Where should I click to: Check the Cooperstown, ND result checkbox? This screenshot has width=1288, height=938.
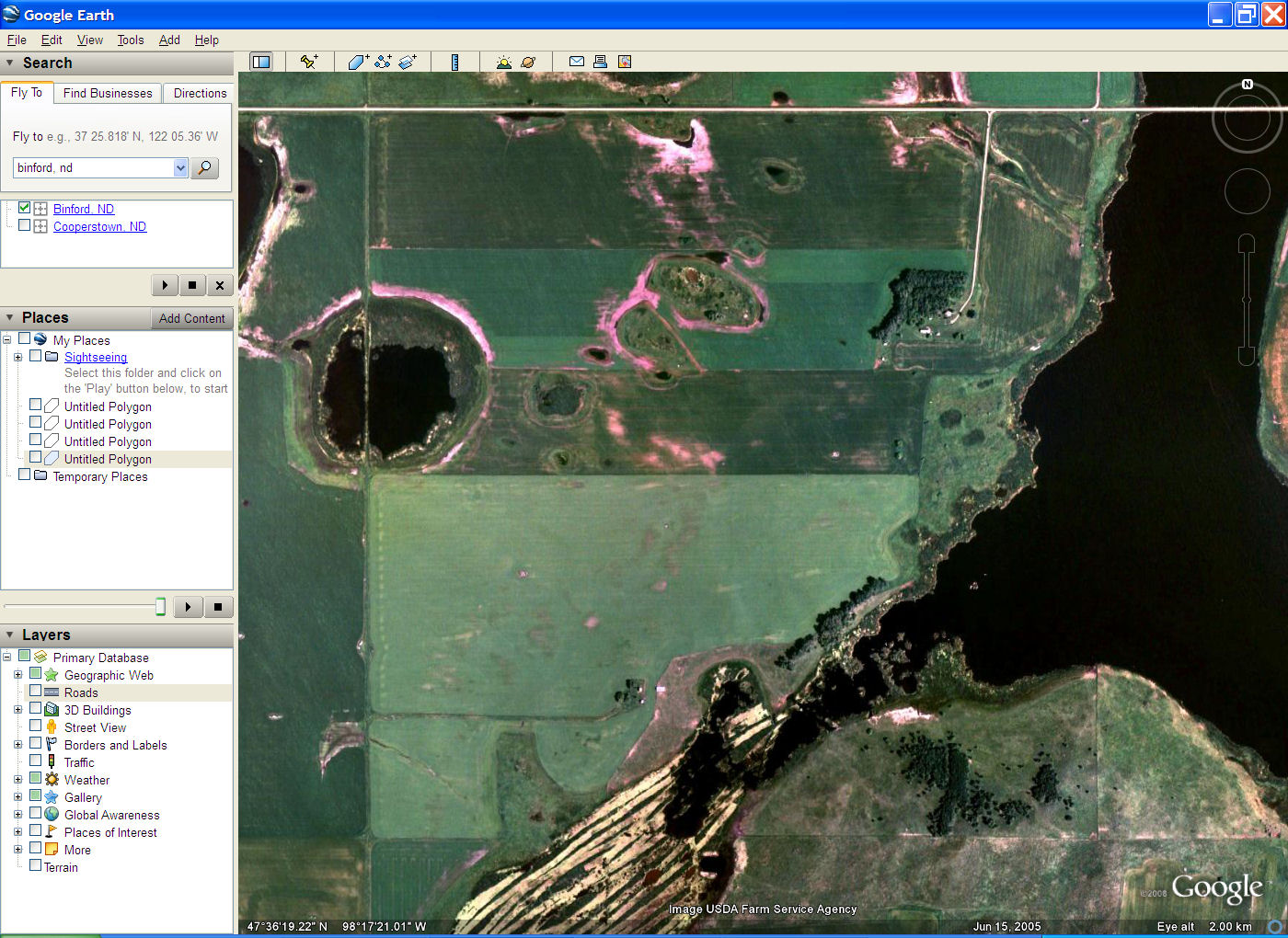(25, 225)
